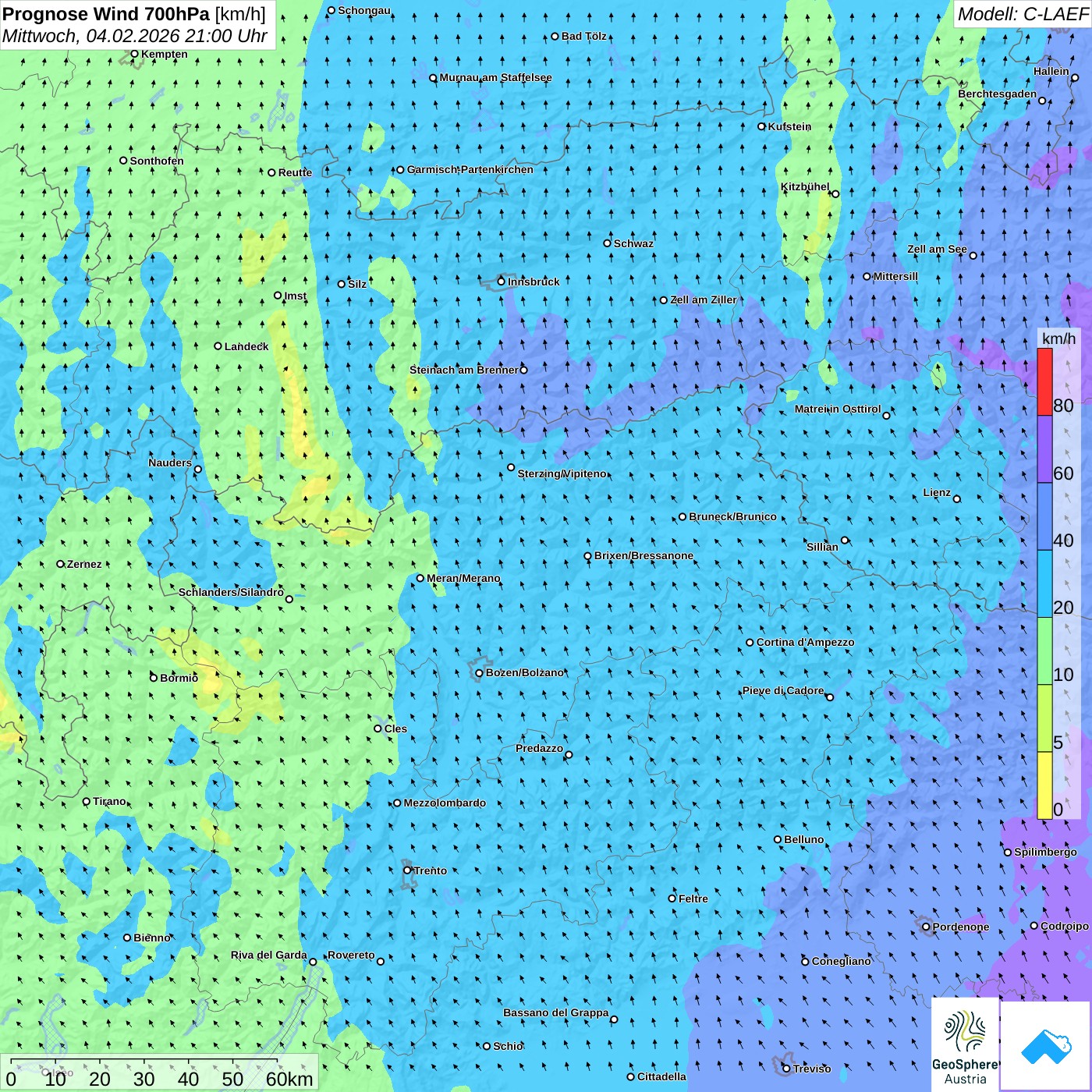Click the 'Garmisch-Partenkirchen' label
The height and width of the screenshot is (1092, 1092).
(470, 169)
